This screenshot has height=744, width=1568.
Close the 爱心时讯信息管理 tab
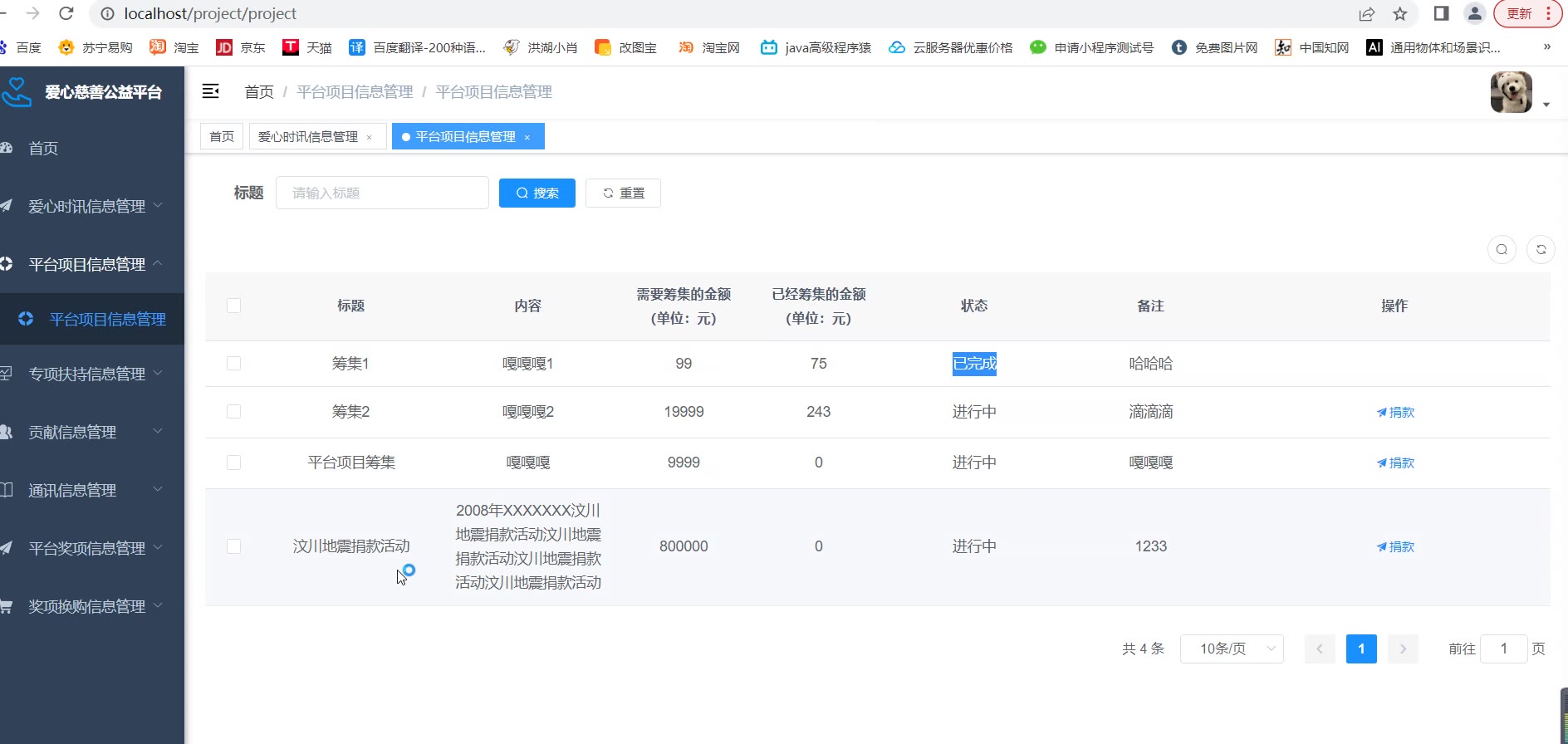[370, 137]
